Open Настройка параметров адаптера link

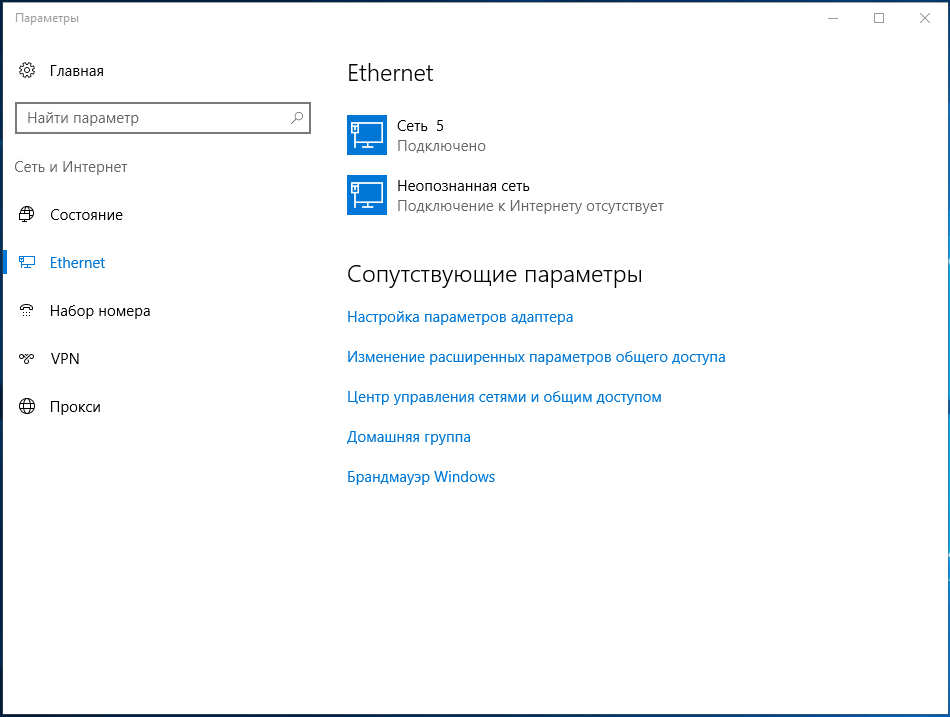(460, 317)
